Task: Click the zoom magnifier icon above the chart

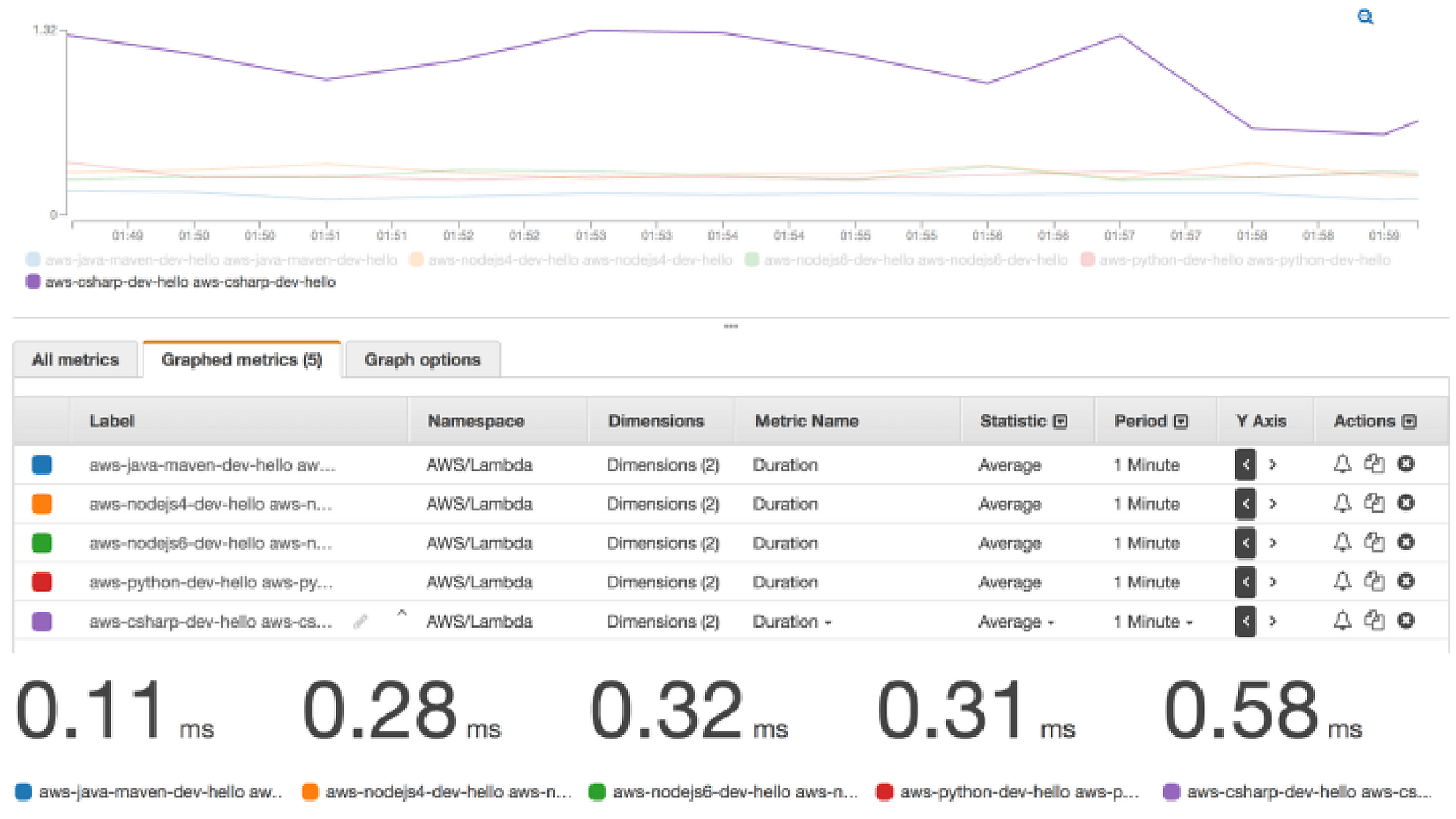Action: coord(1366,17)
